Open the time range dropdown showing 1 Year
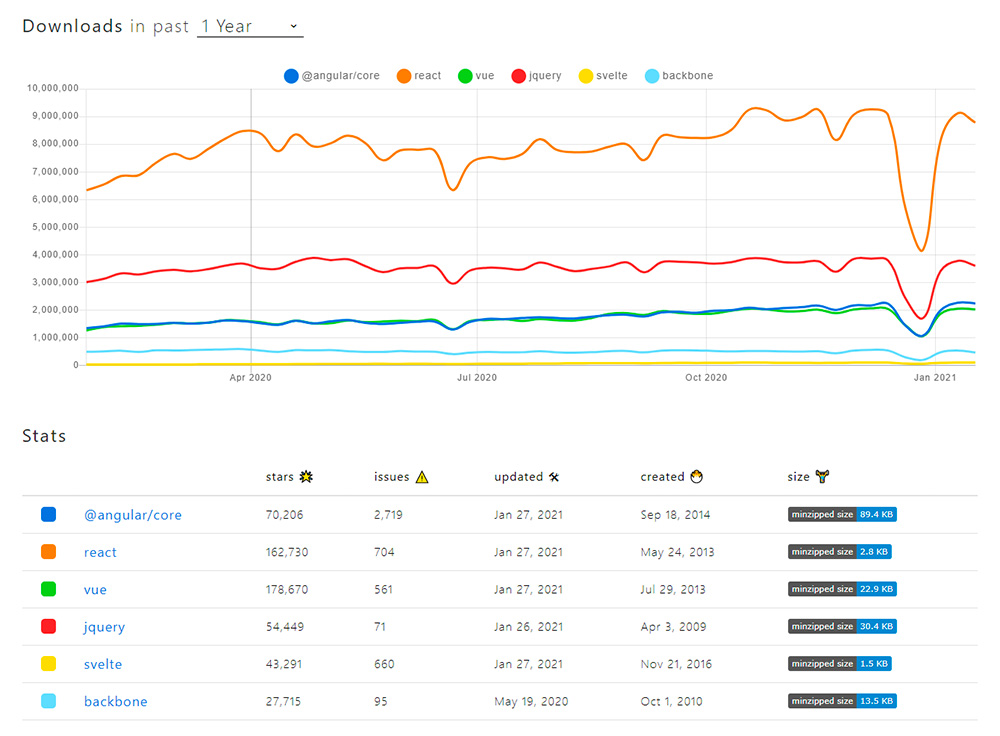Image resolution: width=1000 pixels, height=736 pixels. (250, 26)
